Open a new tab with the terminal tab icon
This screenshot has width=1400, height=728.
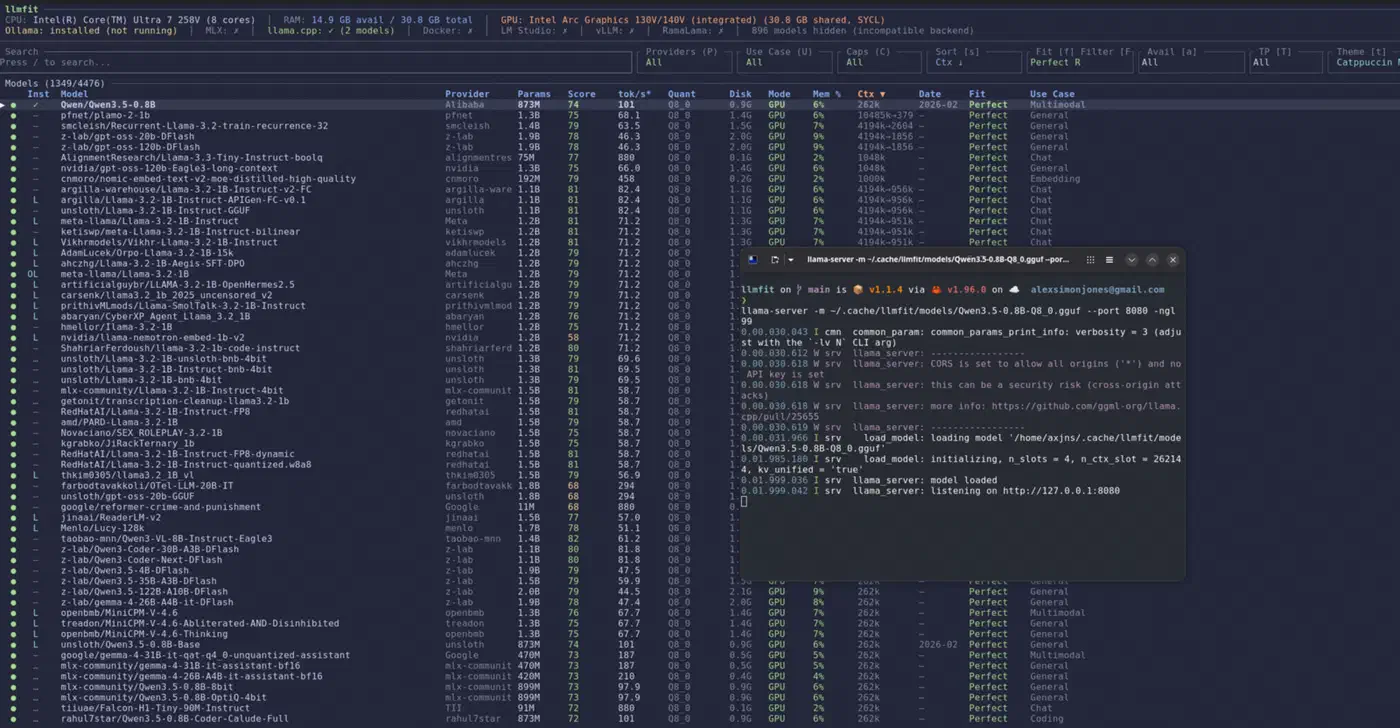click(775, 260)
